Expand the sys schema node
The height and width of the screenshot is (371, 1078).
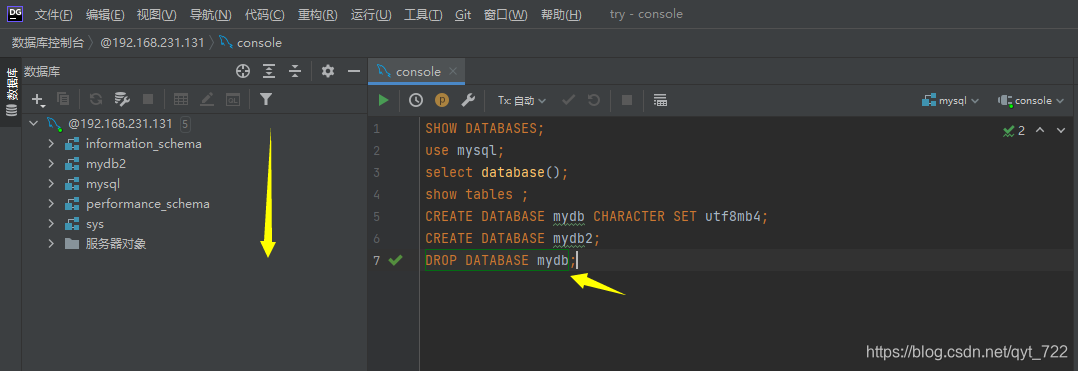click(51, 223)
